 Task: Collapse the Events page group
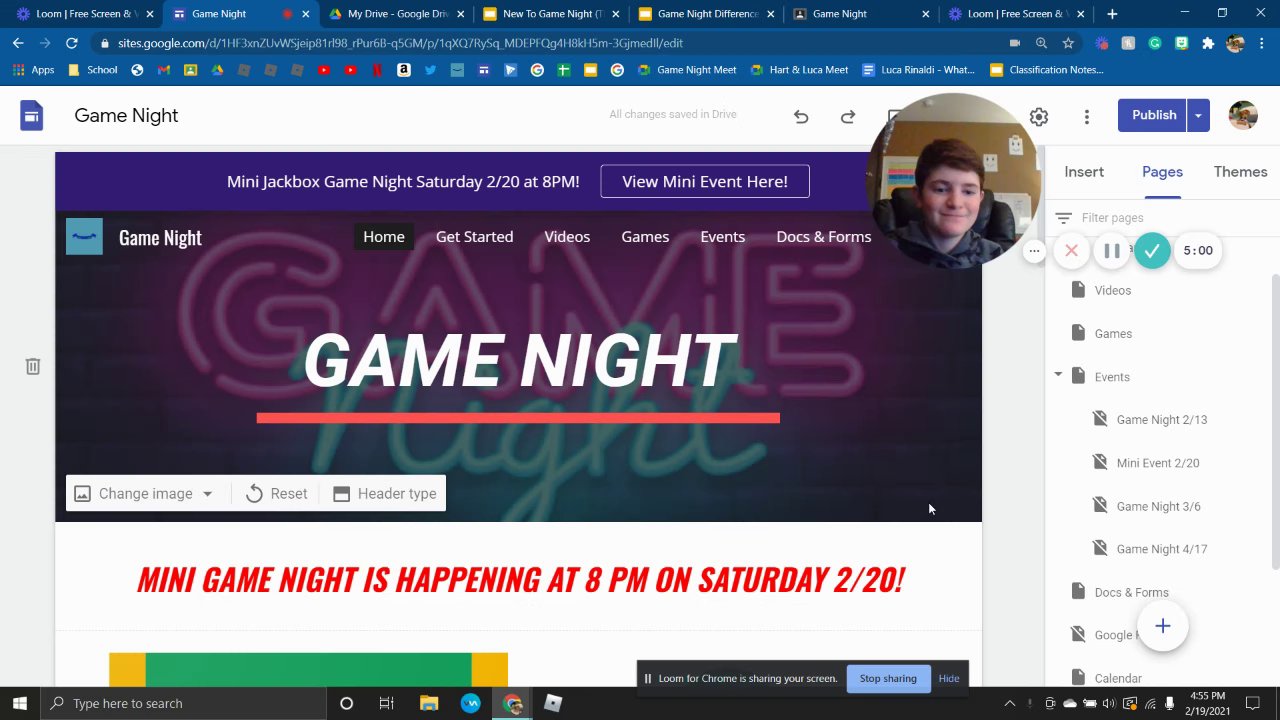pyautogui.click(x=1058, y=375)
